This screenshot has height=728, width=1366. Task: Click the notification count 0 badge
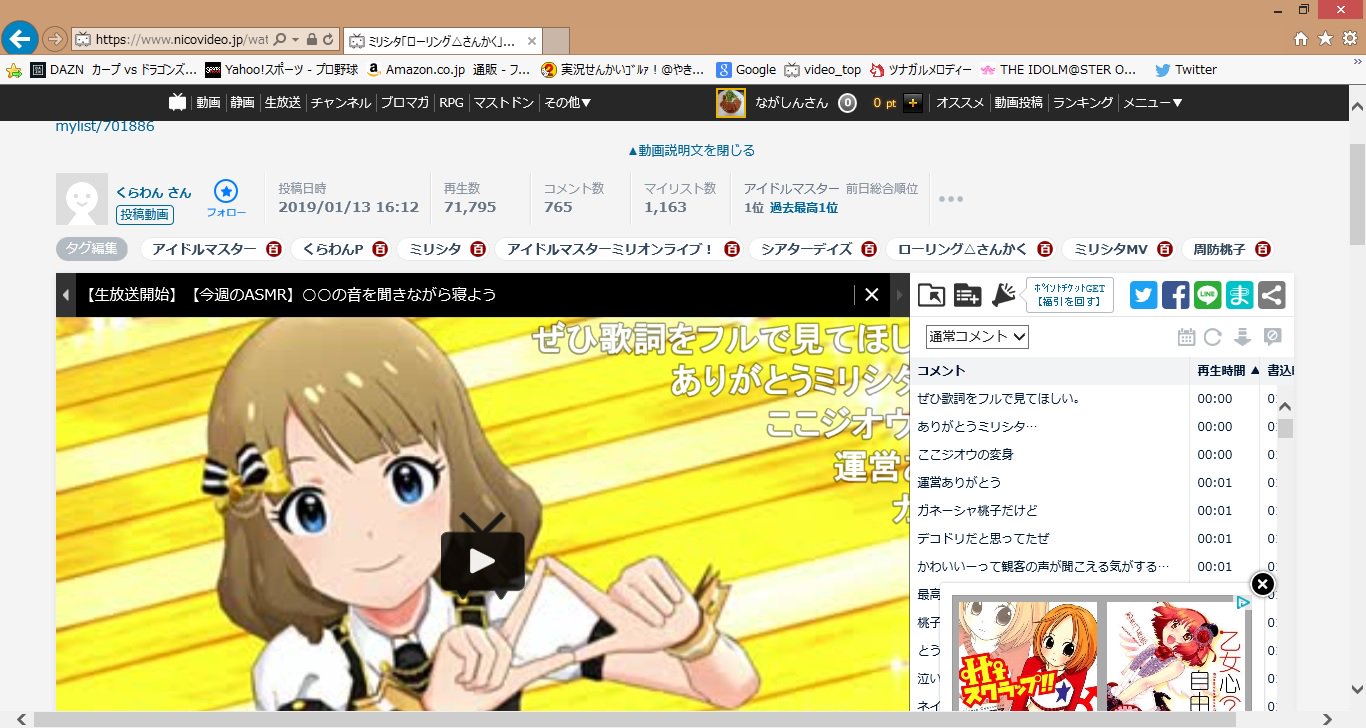click(847, 102)
